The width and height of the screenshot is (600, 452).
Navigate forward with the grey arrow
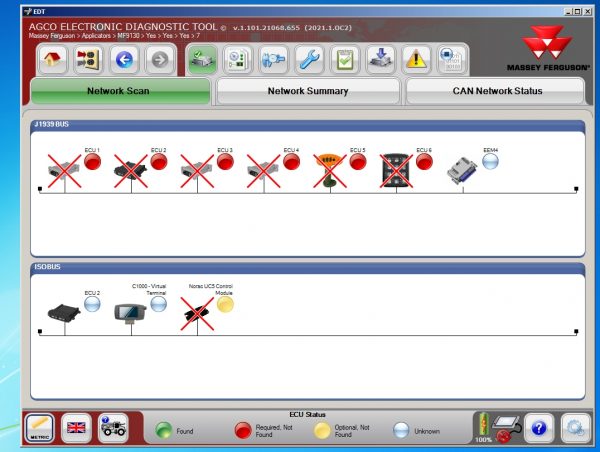point(160,60)
